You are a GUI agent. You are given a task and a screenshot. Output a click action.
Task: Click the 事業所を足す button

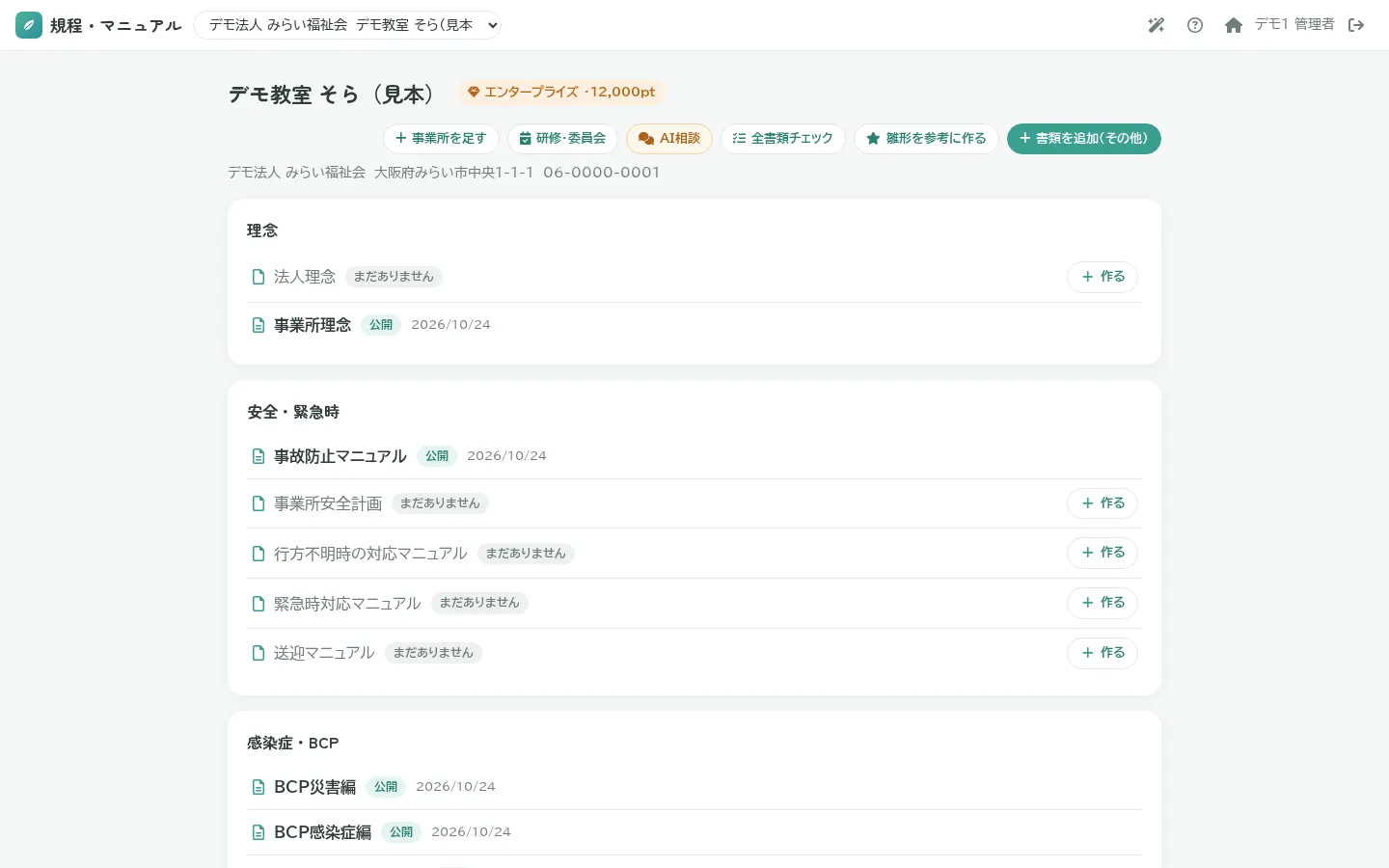coord(441,139)
